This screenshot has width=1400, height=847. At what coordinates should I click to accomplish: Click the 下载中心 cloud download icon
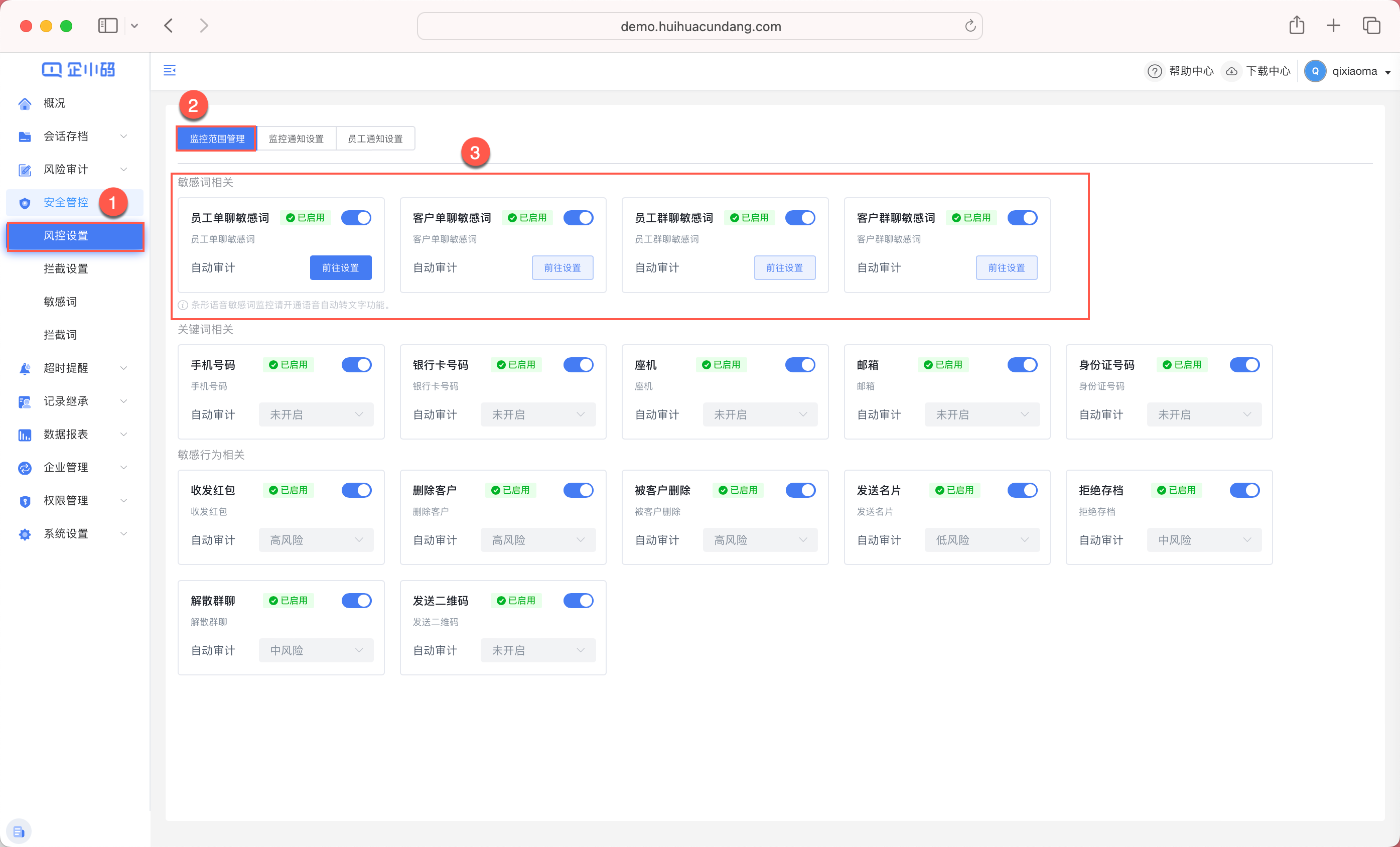pyautogui.click(x=1231, y=71)
